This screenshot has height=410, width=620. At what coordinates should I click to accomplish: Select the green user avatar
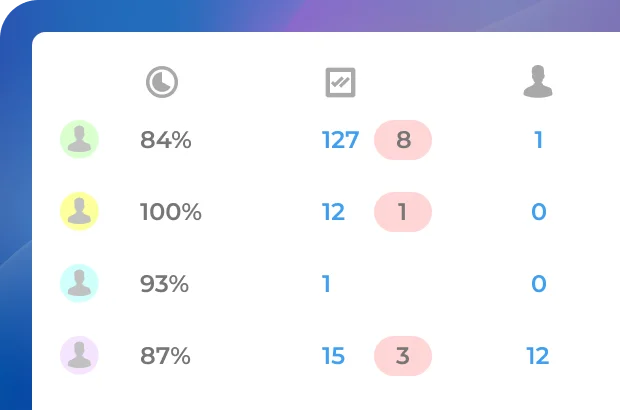(79, 140)
